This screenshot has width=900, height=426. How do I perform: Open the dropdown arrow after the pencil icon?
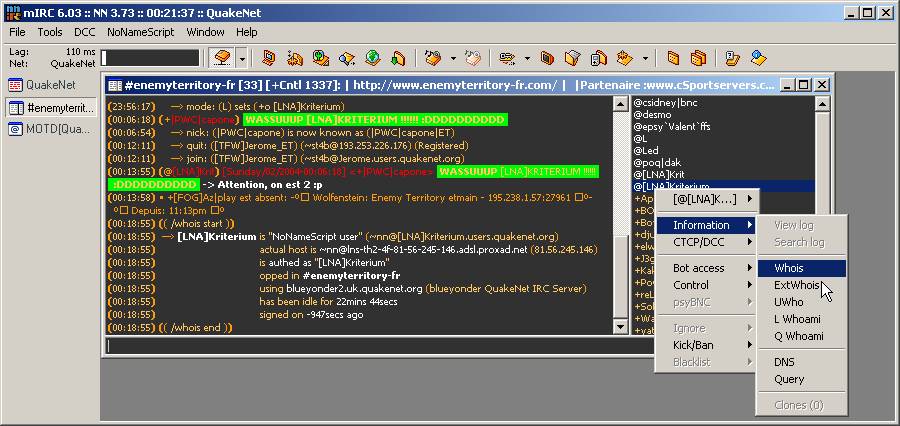(527, 58)
